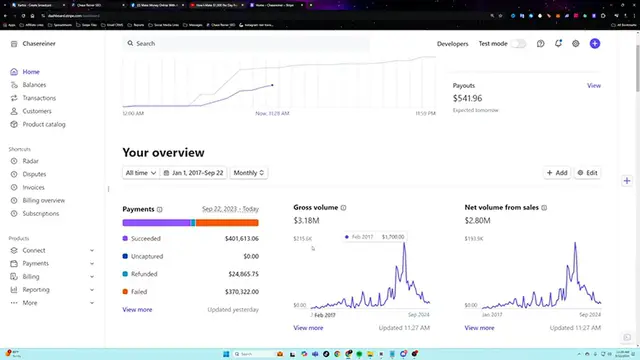Click the Succeeded amount $401,613.06
This screenshot has width=640, height=360.
(242, 238)
